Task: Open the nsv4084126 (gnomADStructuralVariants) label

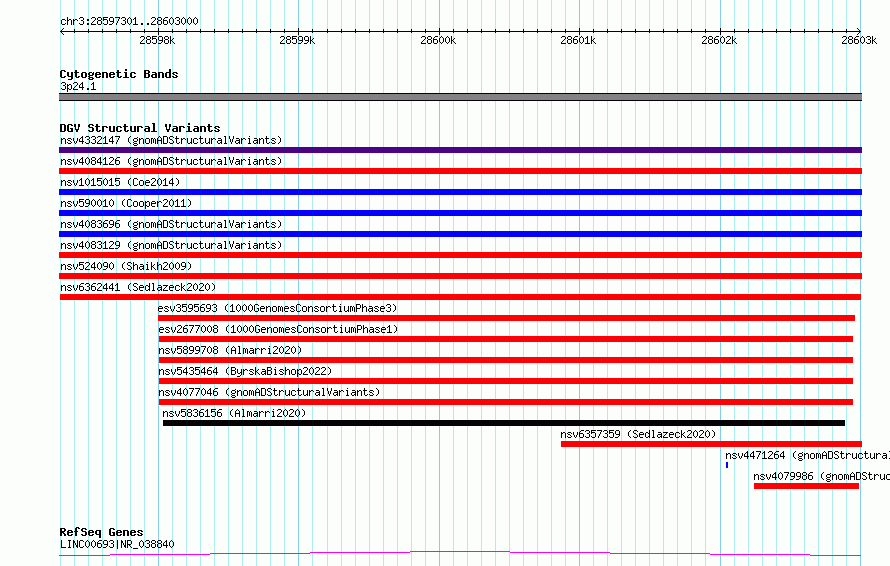Action: pyautogui.click(x=171, y=161)
